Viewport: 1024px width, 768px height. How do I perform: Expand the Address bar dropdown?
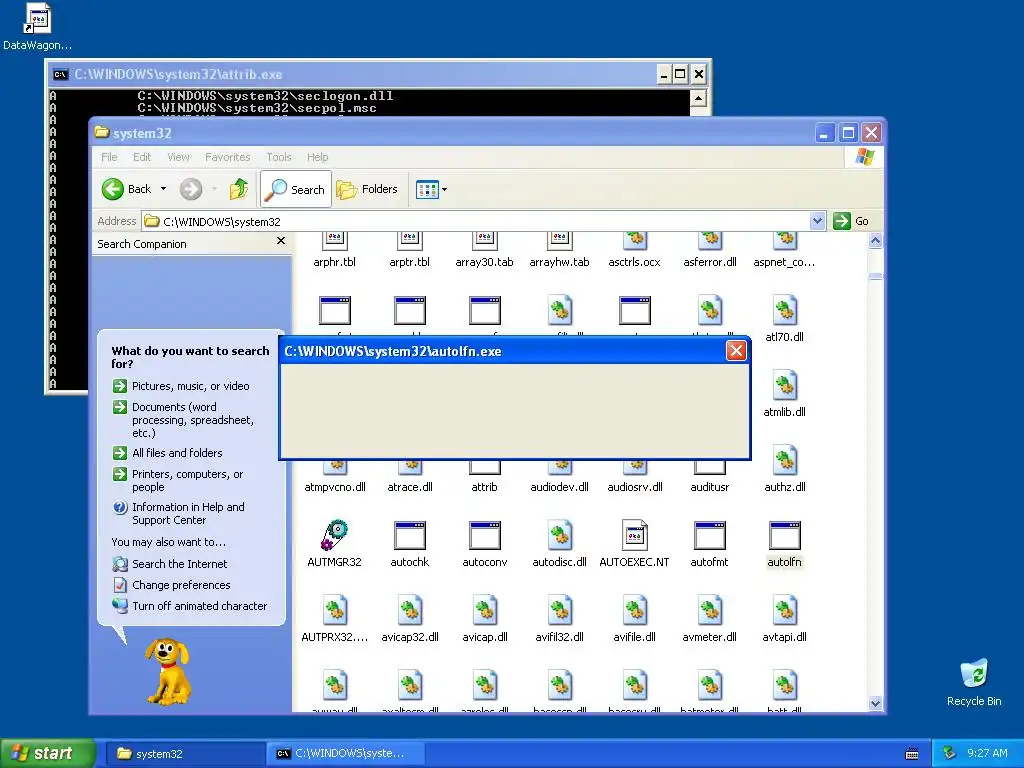coord(817,221)
